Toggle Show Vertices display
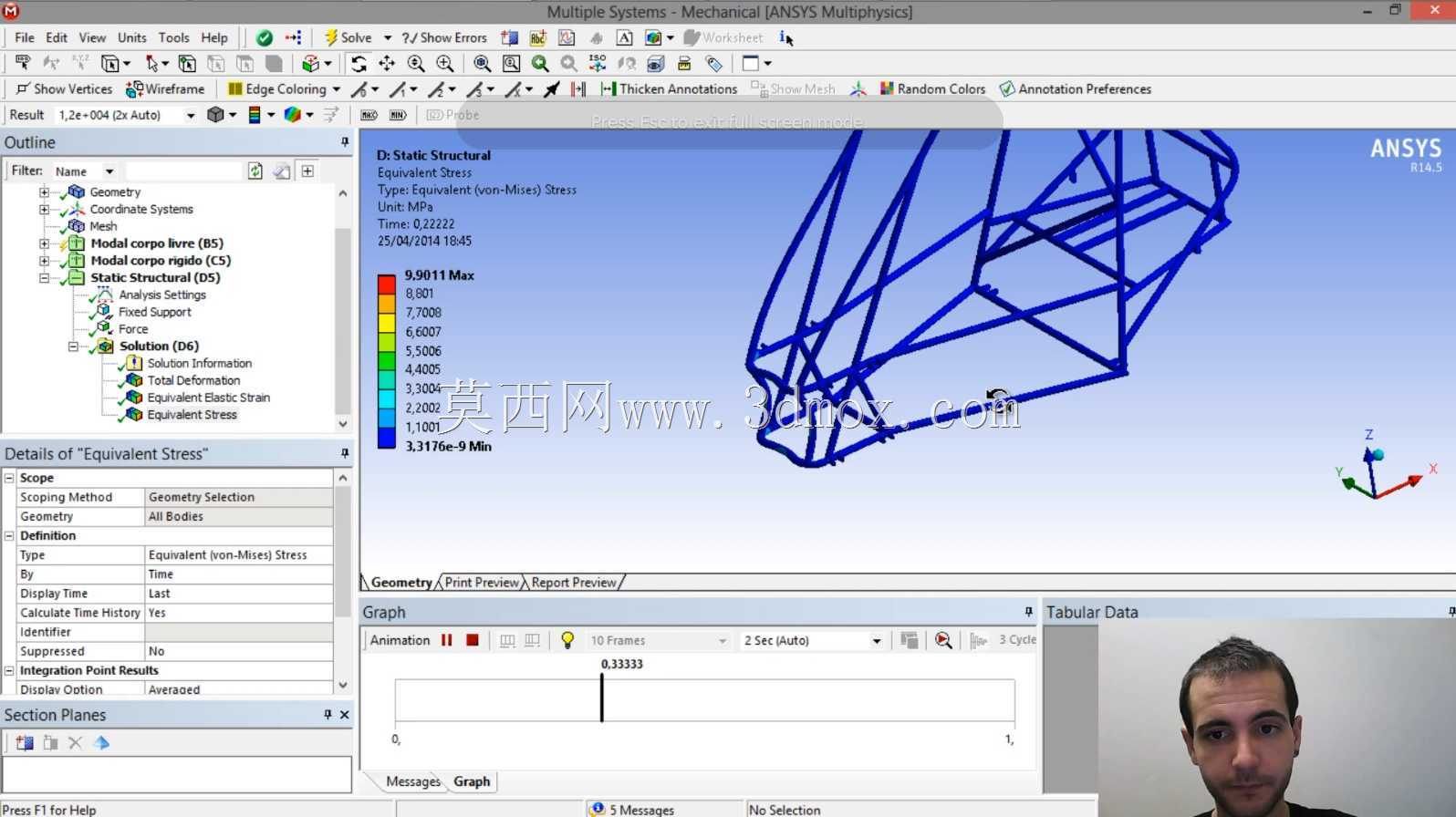Viewport: 1456px width, 817px height. pos(64,88)
